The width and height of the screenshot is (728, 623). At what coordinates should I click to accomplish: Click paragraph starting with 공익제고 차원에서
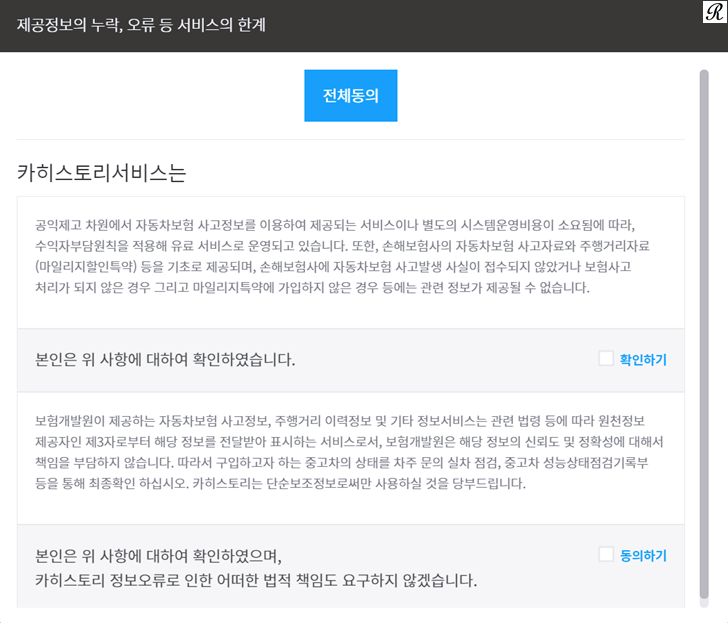click(x=342, y=256)
